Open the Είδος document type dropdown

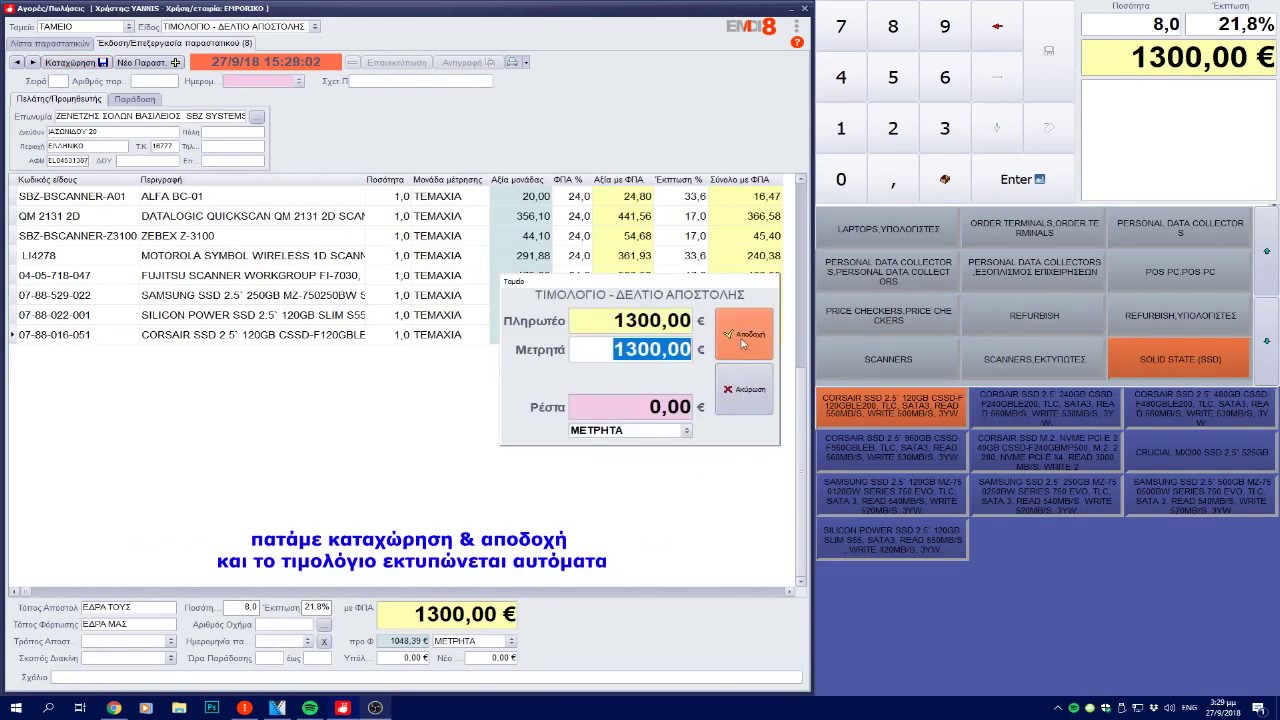pyautogui.click(x=315, y=27)
